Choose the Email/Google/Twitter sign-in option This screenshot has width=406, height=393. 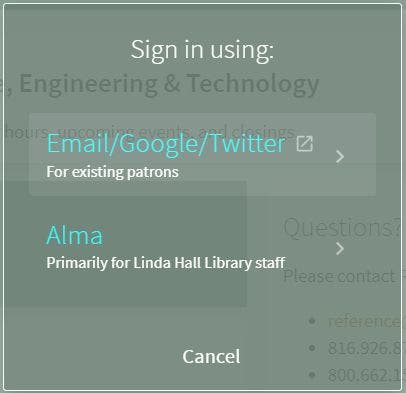pos(202,154)
